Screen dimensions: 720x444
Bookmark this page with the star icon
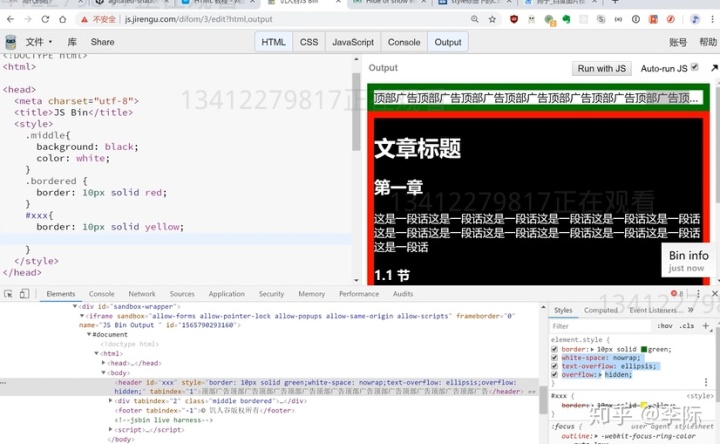[492, 19]
